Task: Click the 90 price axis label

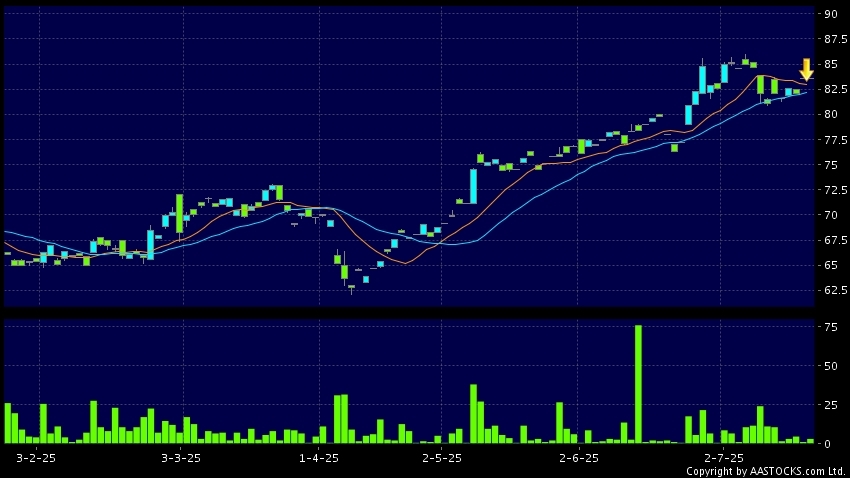Action: tap(830, 15)
